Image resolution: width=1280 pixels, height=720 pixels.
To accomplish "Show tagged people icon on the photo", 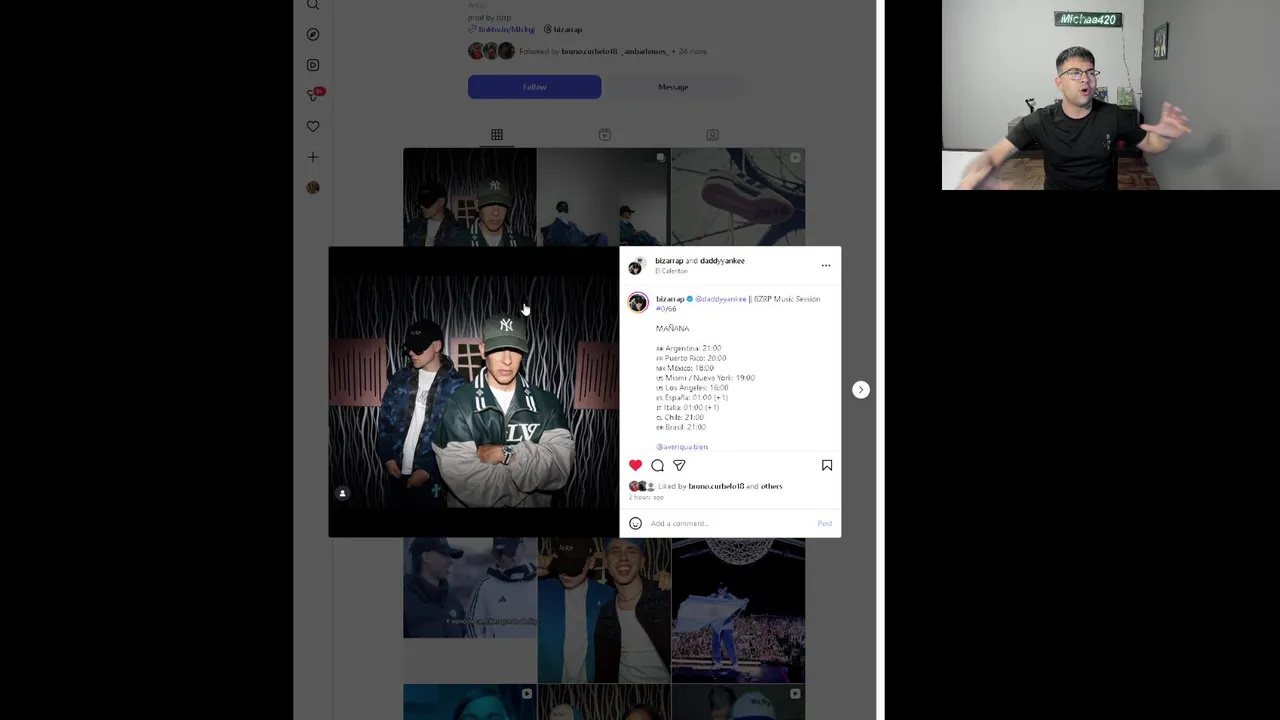I will click(342, 493).
